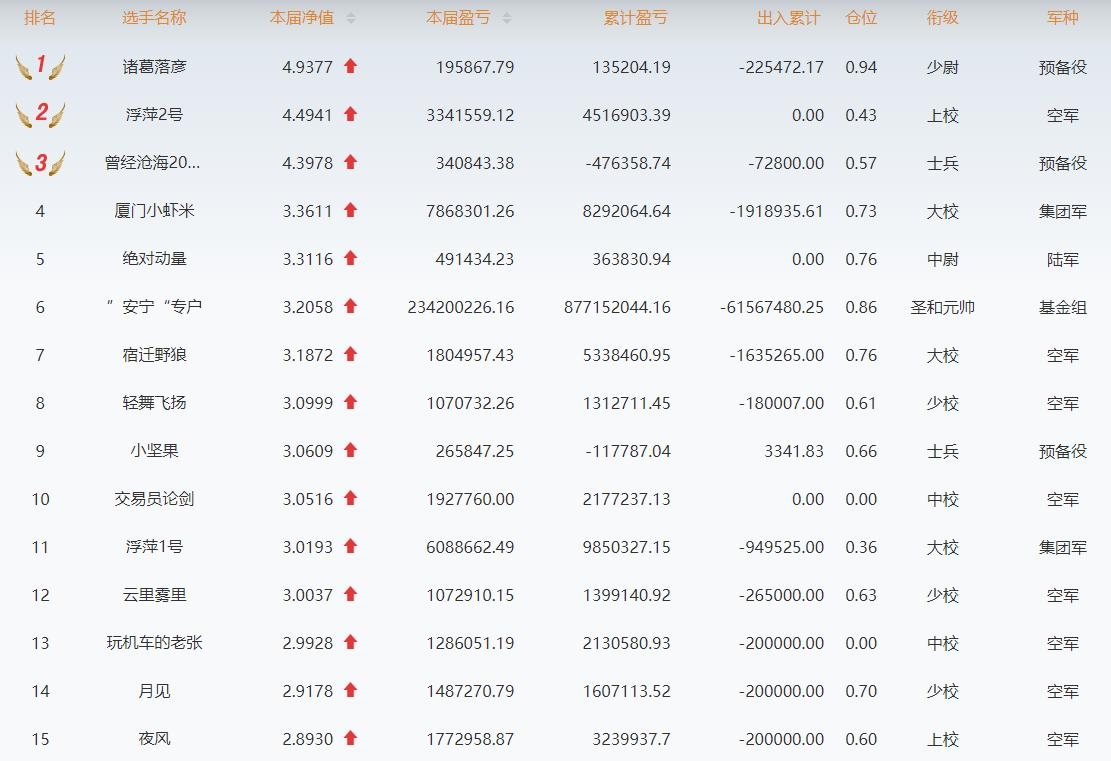Click the rank 1 gold wings badge

[x=40, y=67]
